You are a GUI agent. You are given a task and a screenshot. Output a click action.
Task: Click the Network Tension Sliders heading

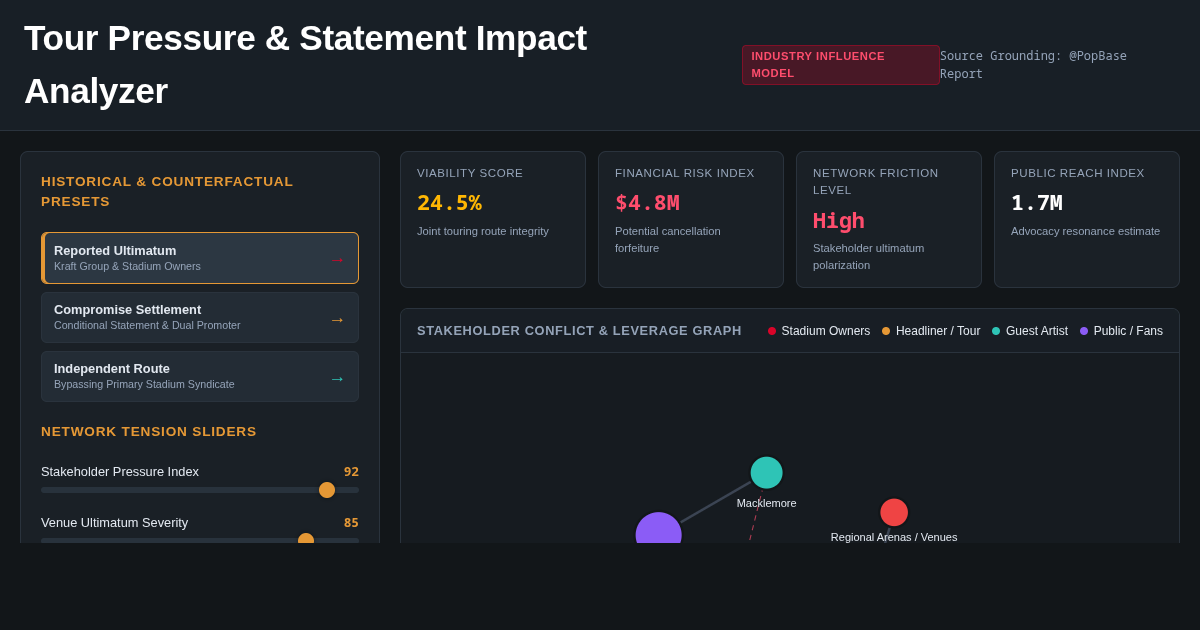coord(149,432)
